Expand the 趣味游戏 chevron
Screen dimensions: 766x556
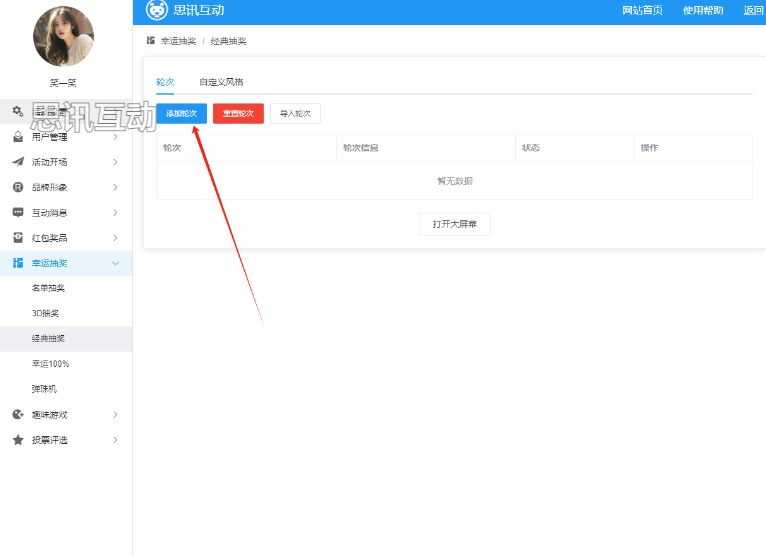tap(115, 415)
